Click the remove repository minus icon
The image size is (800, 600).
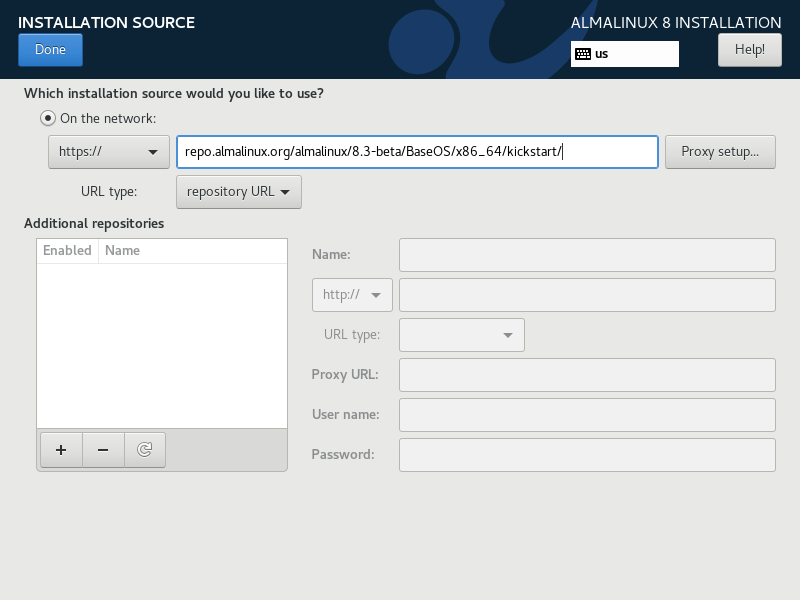coord(103,450)
